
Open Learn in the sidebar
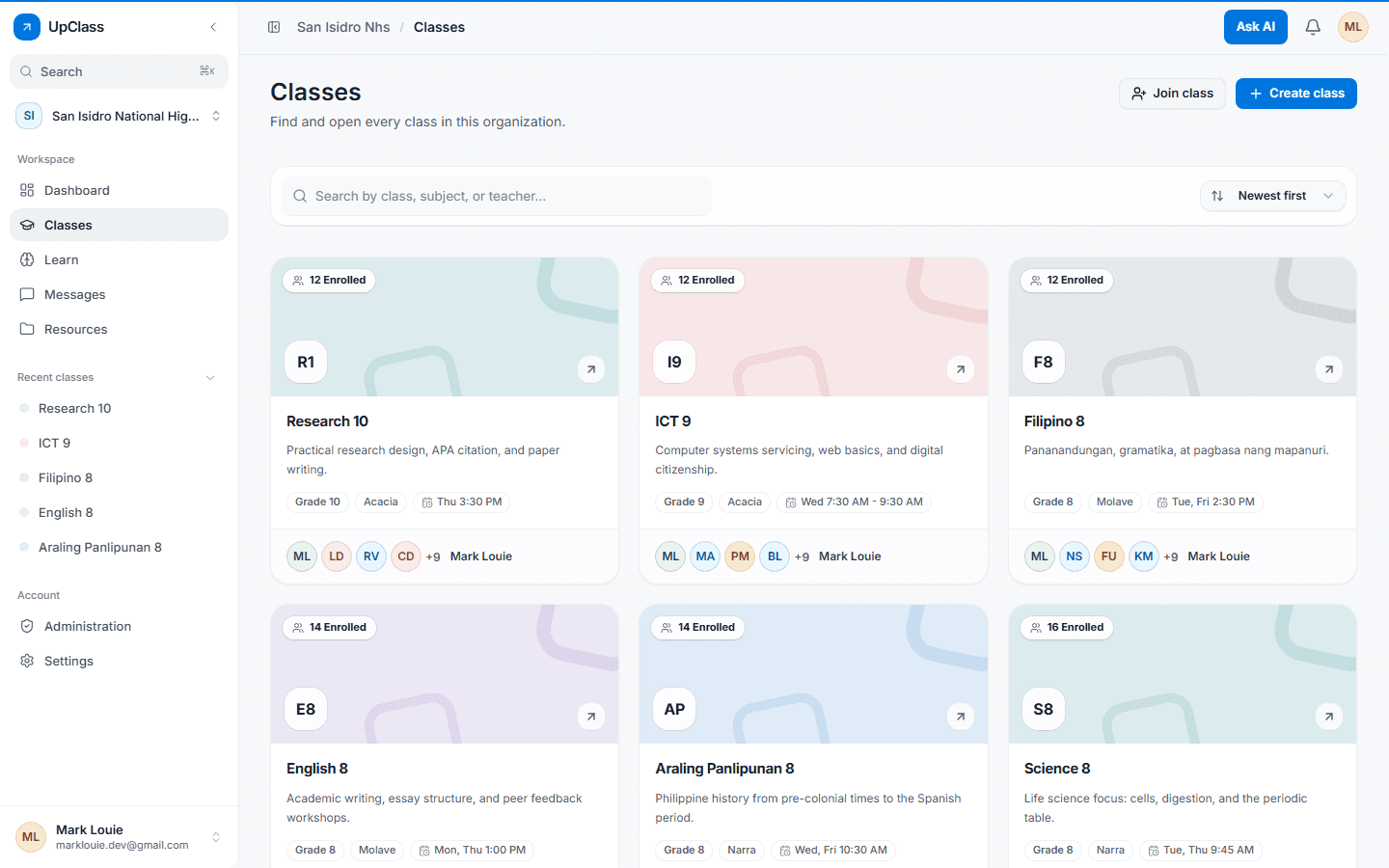[x=120, y=259]
